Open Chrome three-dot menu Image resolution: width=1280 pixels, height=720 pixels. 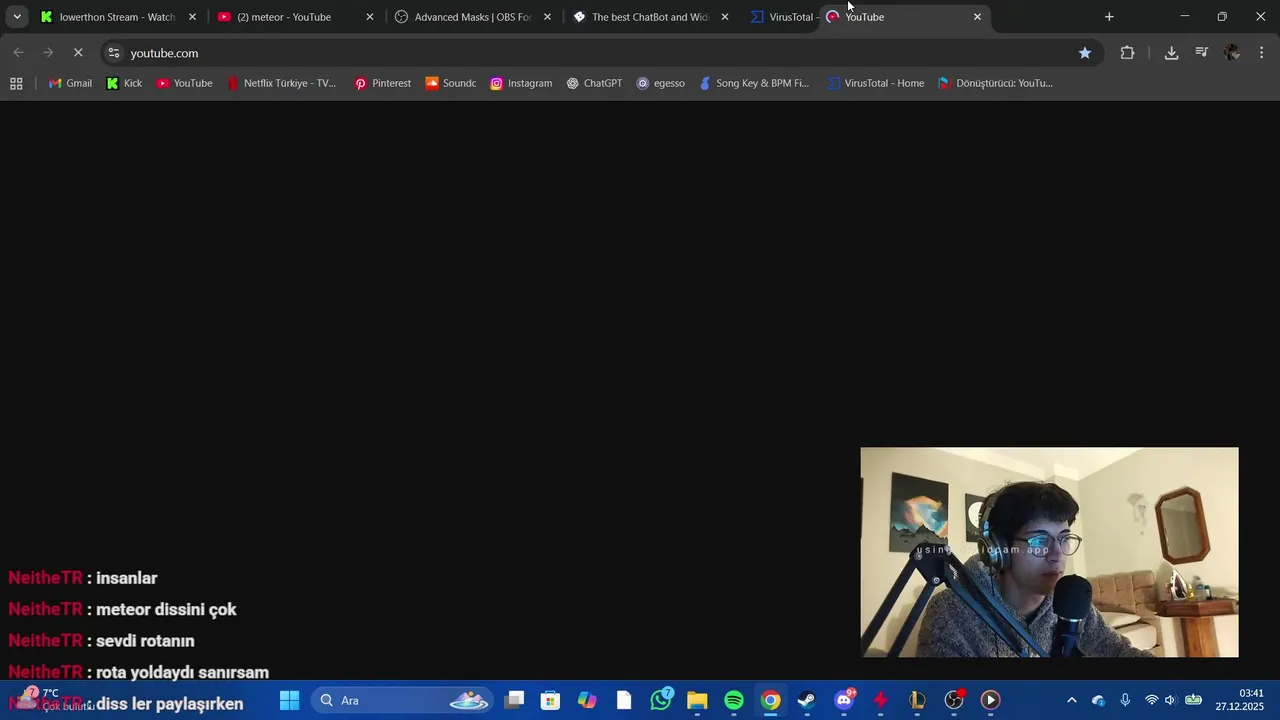click(x=1261, y=53)
